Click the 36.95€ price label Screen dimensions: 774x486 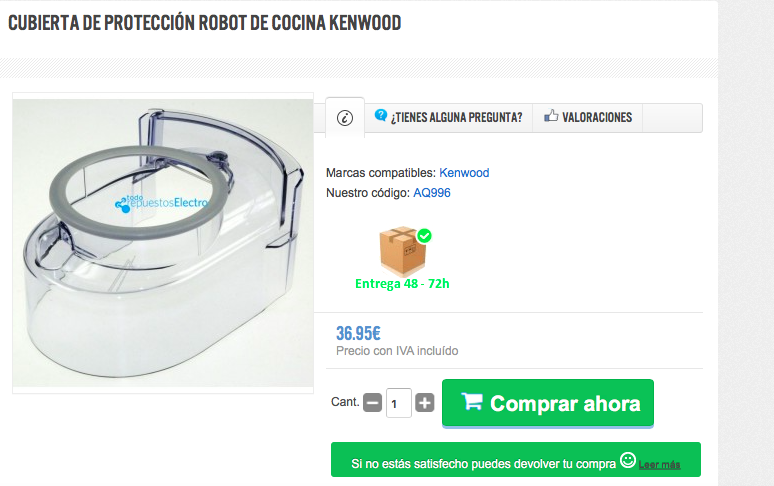[x=358, y=334]
